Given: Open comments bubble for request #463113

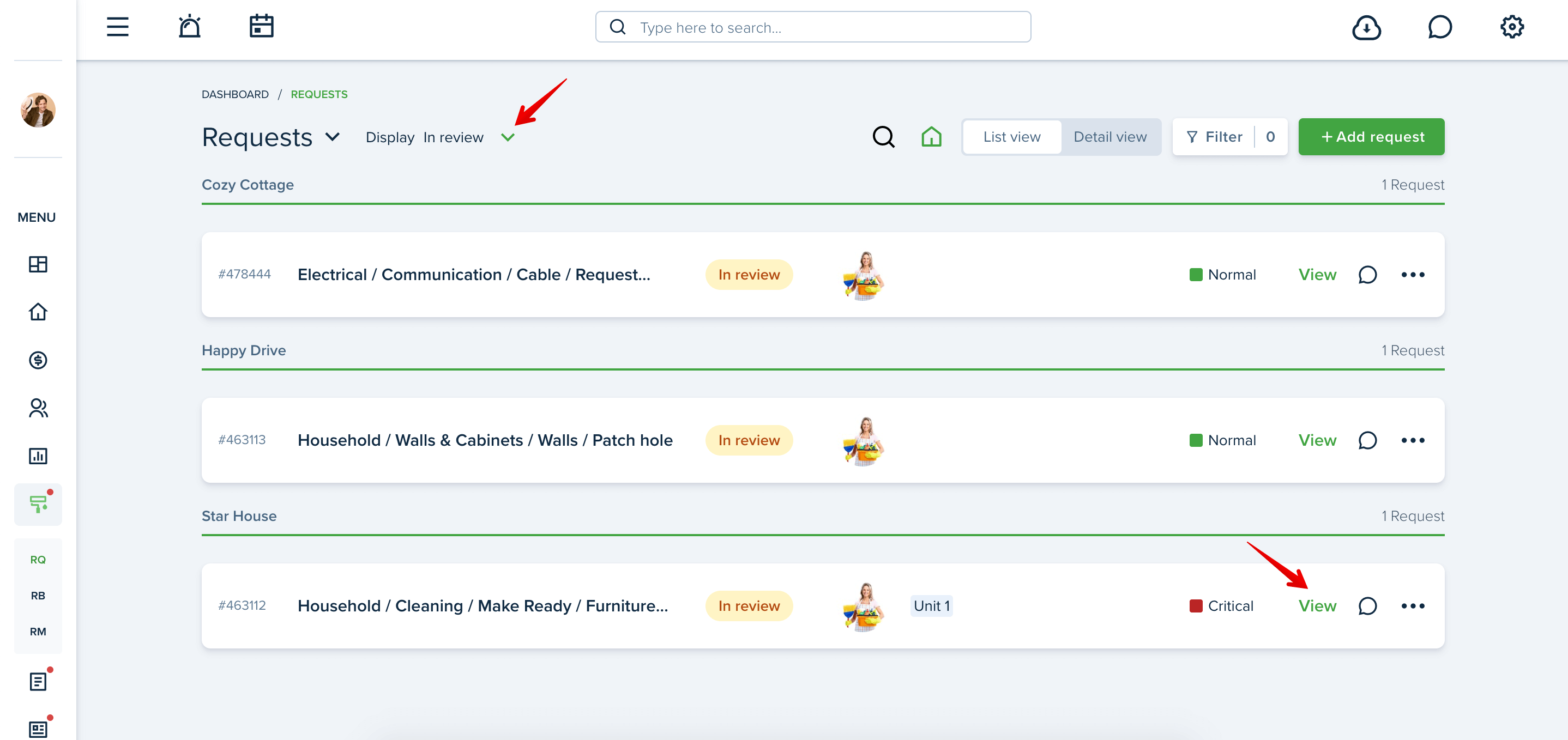Looking at the screenshot, I should tap(1367, 440).
